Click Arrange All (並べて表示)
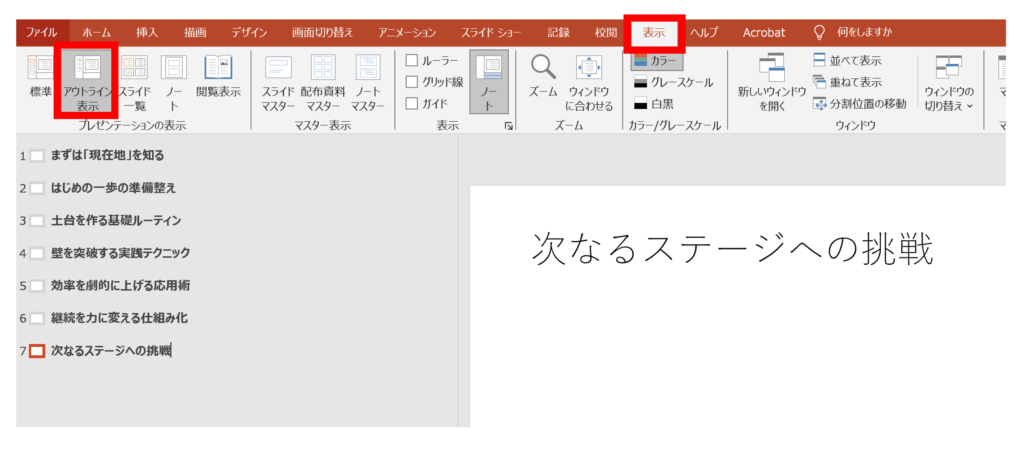 pyautogui.click(x=846, y=61)
